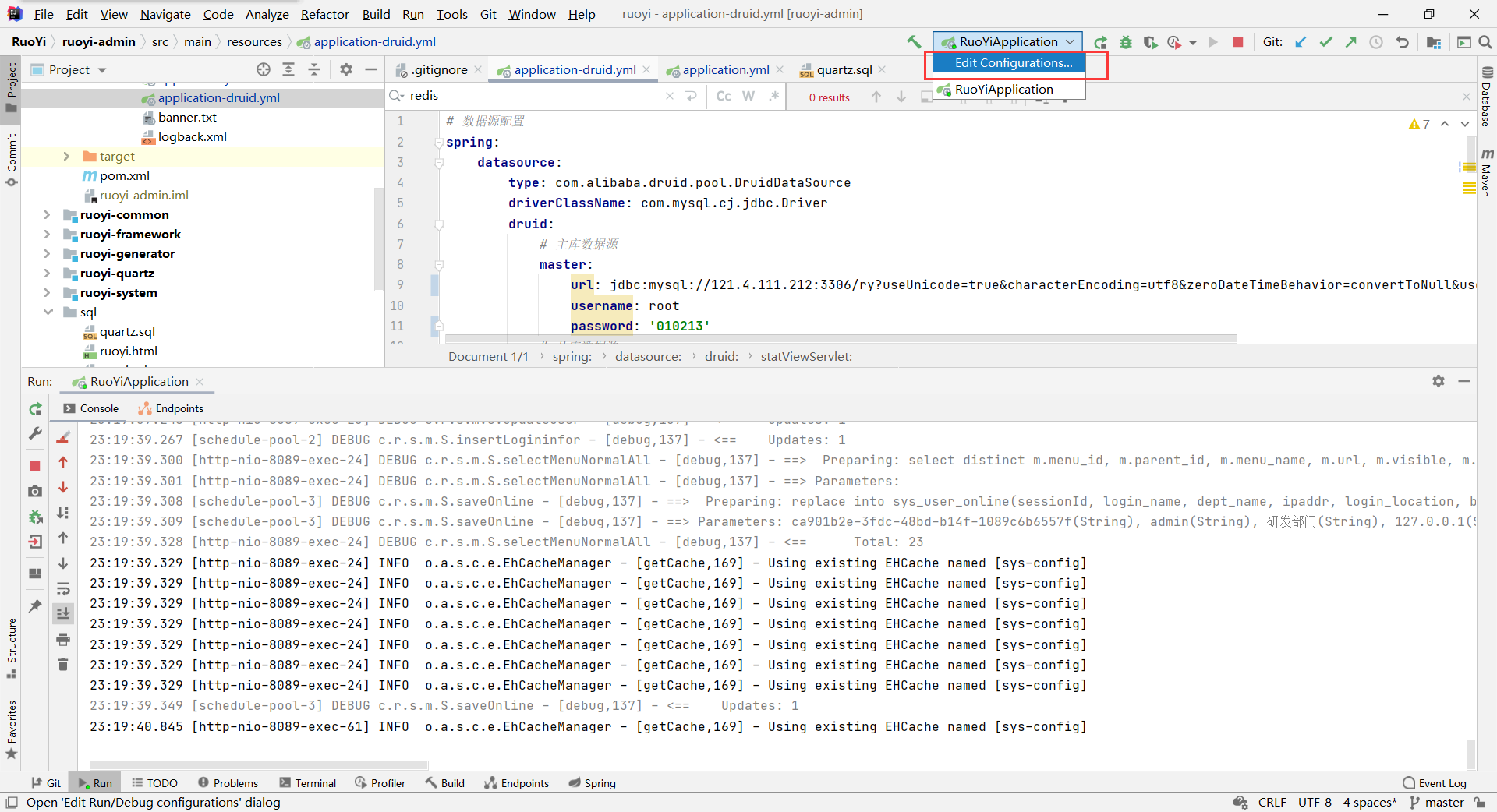
Task: Open the Endpoints tab in Run panel
Action: [x=171, y=408]
